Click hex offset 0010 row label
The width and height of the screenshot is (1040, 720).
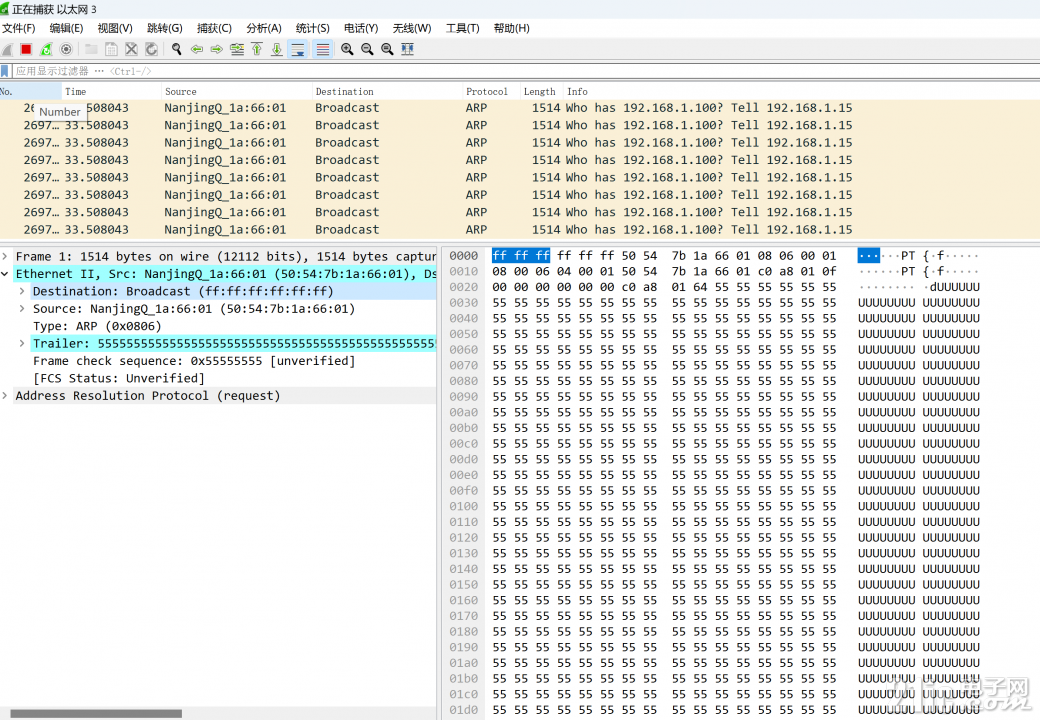pyautogui.click(x=463, y=271)
